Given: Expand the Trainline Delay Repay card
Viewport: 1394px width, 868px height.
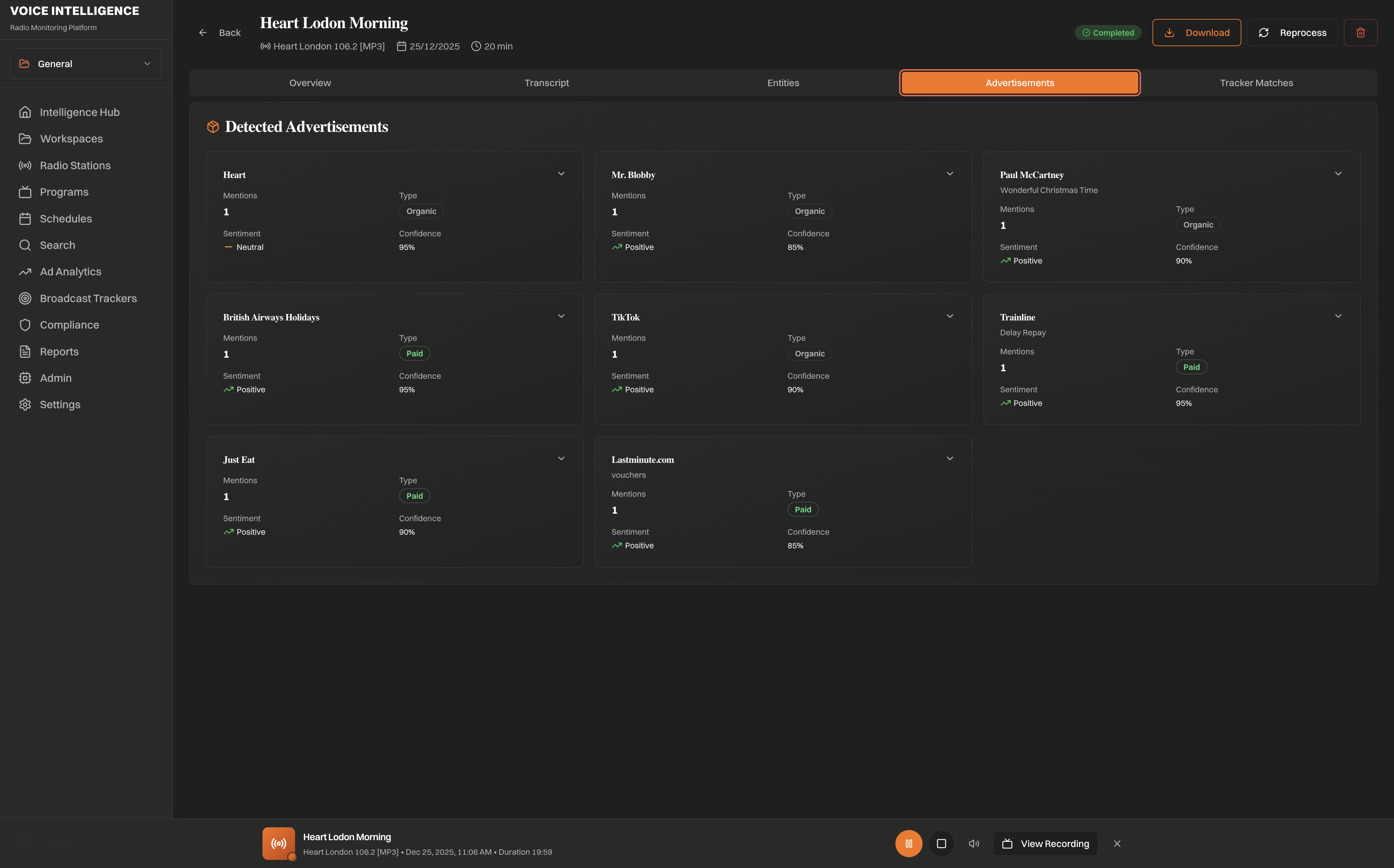Looking at the screenshot, I should click(1338, 316).
